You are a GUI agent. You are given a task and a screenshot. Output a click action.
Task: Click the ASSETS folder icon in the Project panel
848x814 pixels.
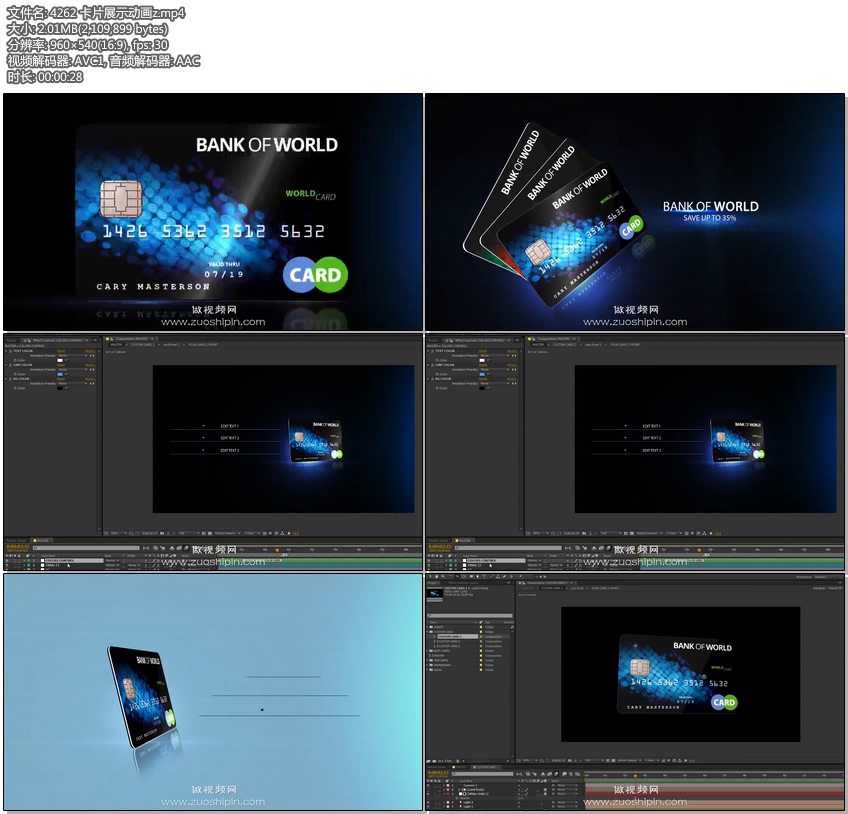pyautogui.click(x=430, y=627)
